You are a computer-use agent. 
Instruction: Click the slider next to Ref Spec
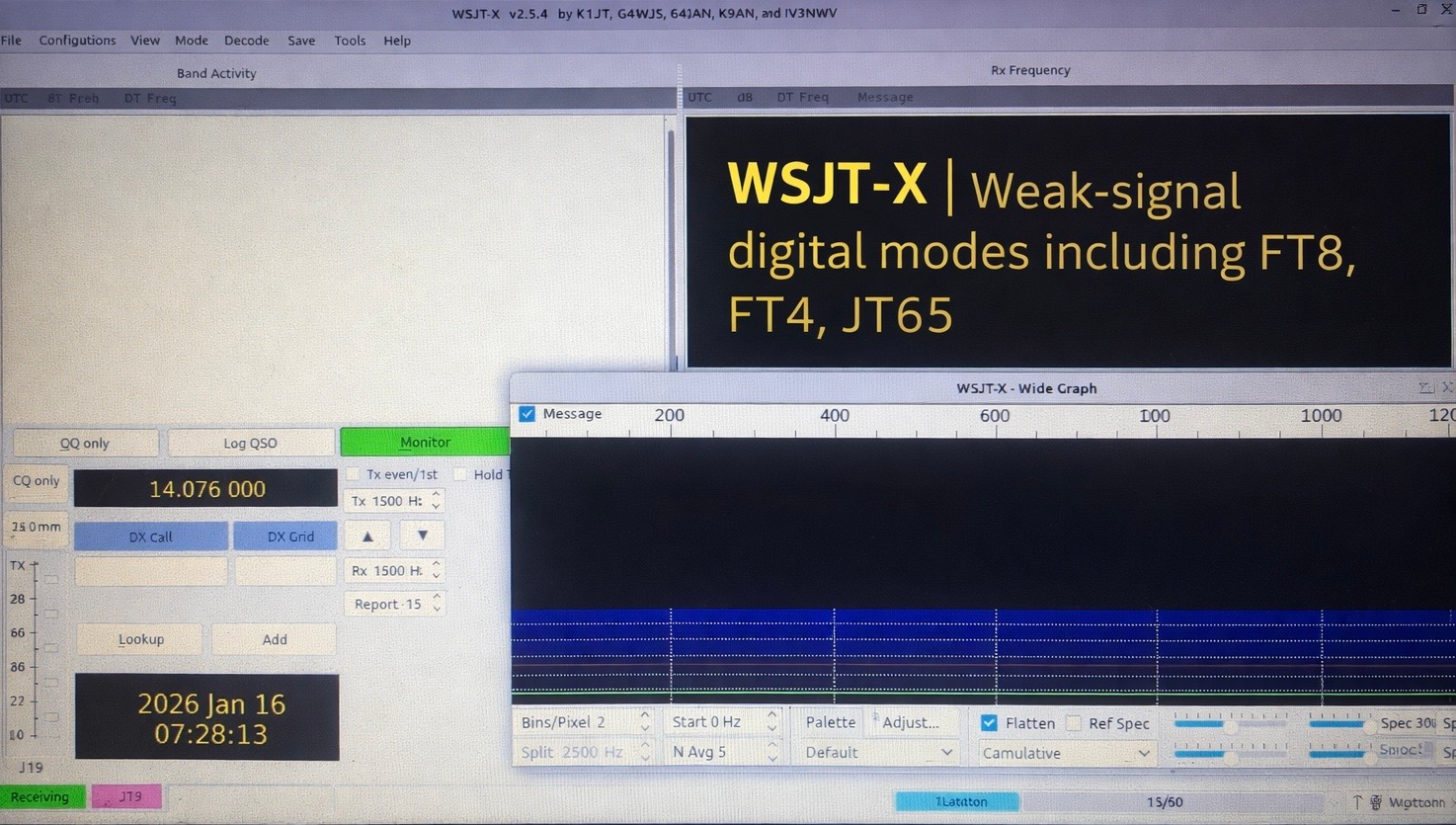pyautogui.click(x=1231, y=724)
